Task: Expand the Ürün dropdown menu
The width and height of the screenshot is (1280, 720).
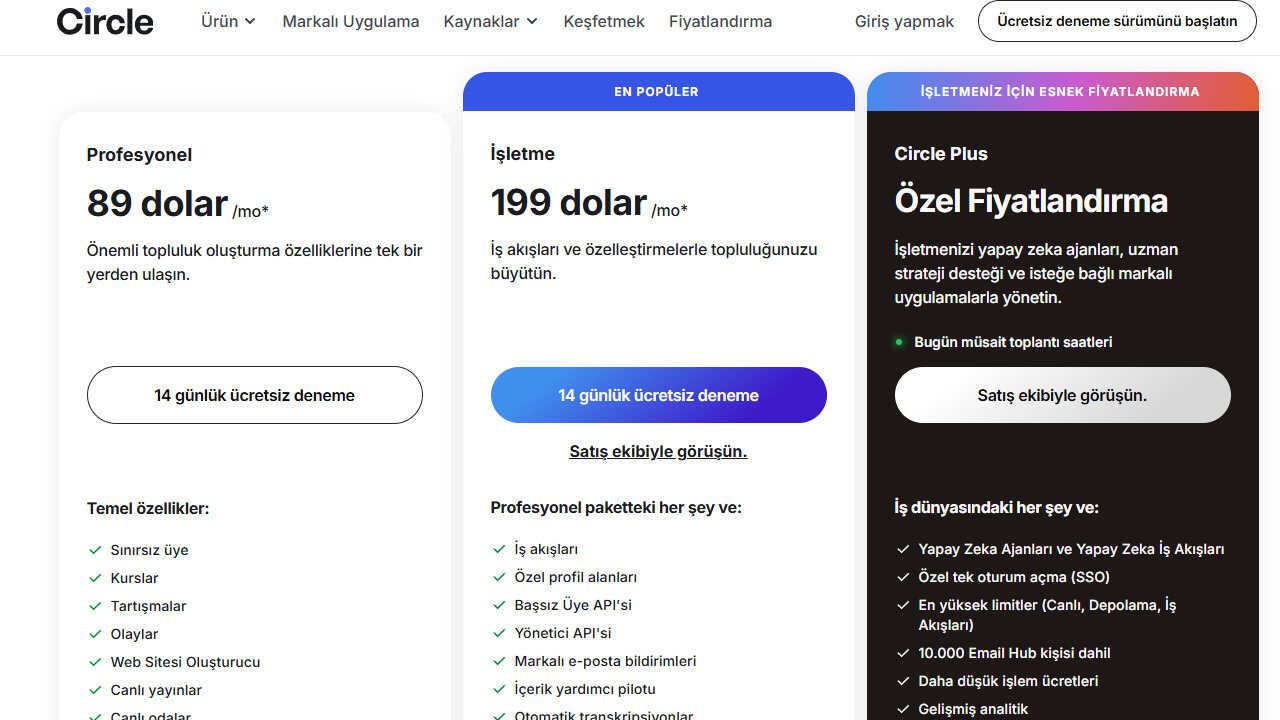Action: click(228, 20)
